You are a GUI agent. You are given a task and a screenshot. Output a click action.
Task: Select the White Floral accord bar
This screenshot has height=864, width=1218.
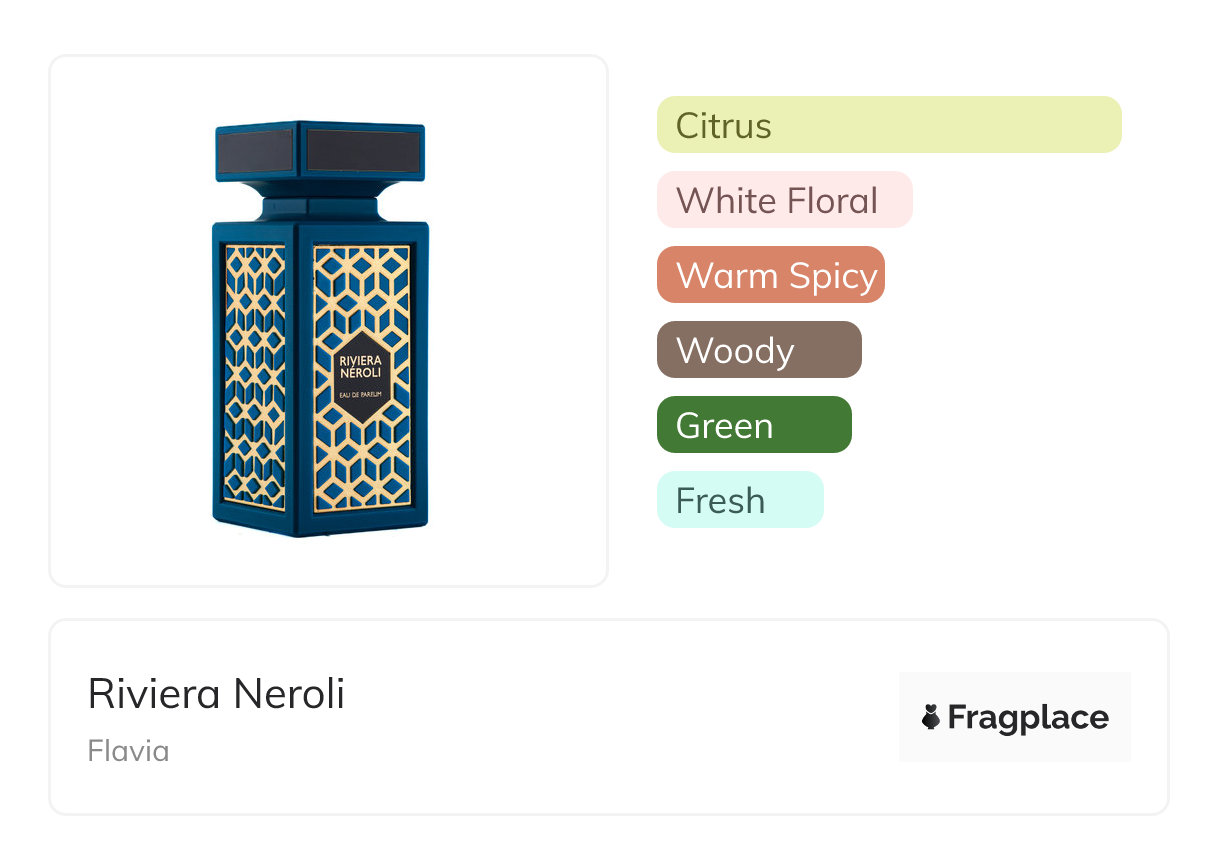point(784,200)
